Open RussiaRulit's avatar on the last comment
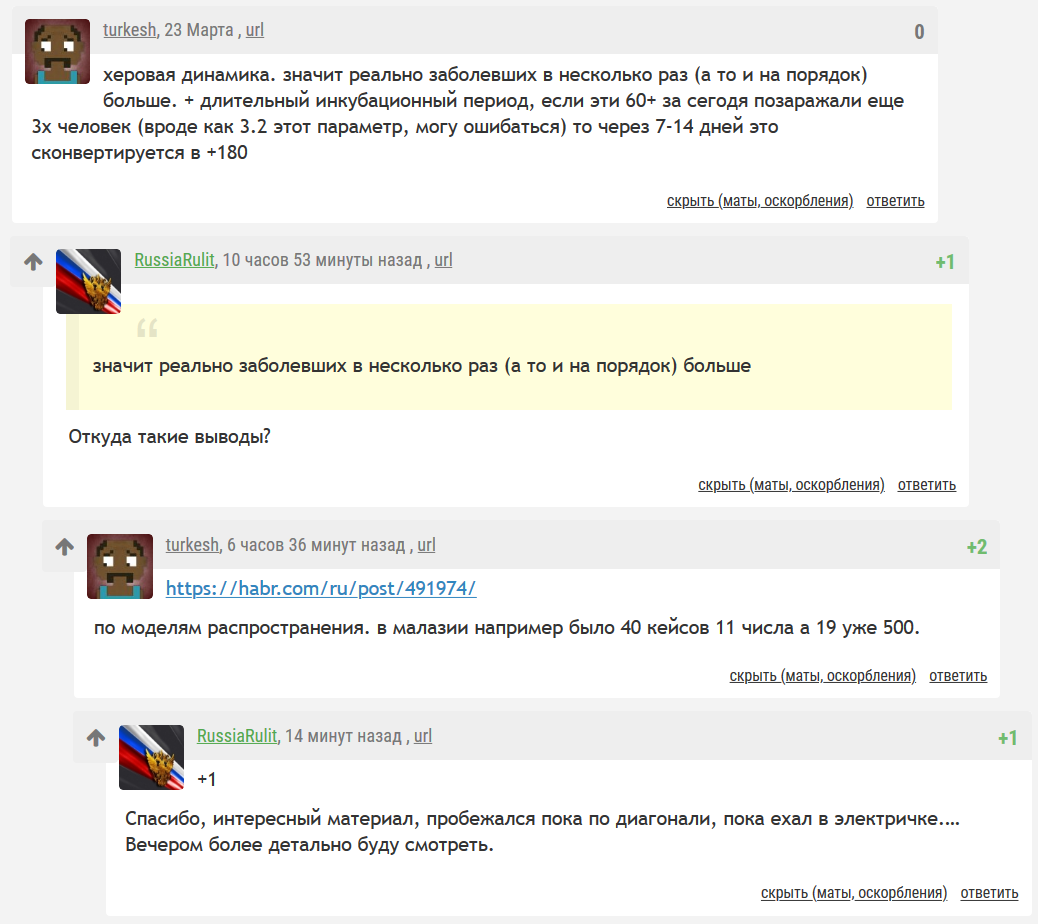 tap(152, 757)
